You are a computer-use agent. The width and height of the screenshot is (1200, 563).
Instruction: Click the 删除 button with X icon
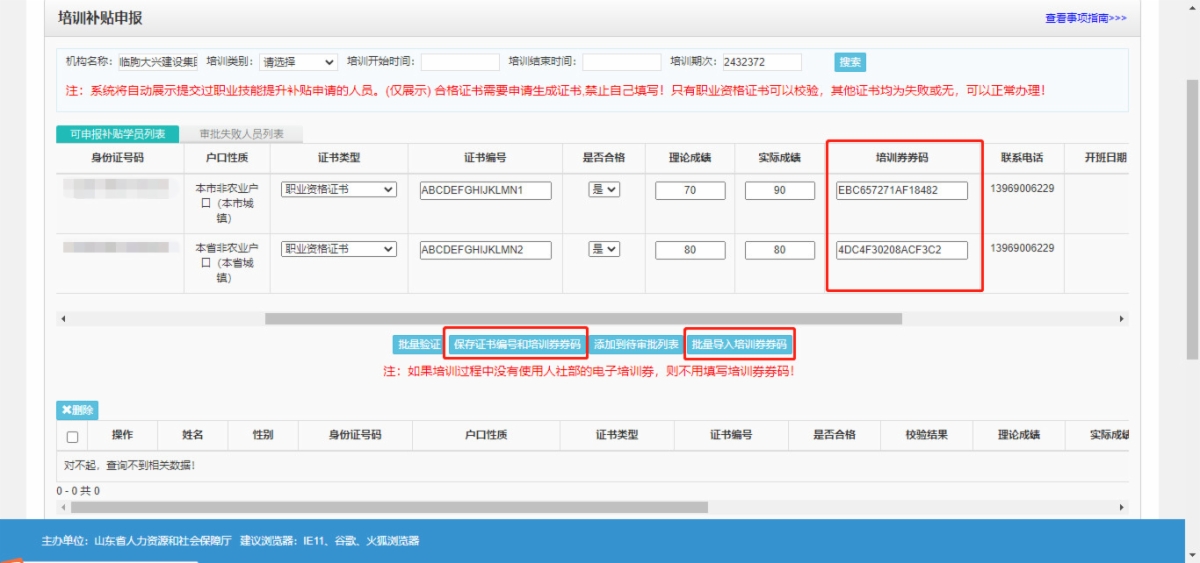(77, 410)
